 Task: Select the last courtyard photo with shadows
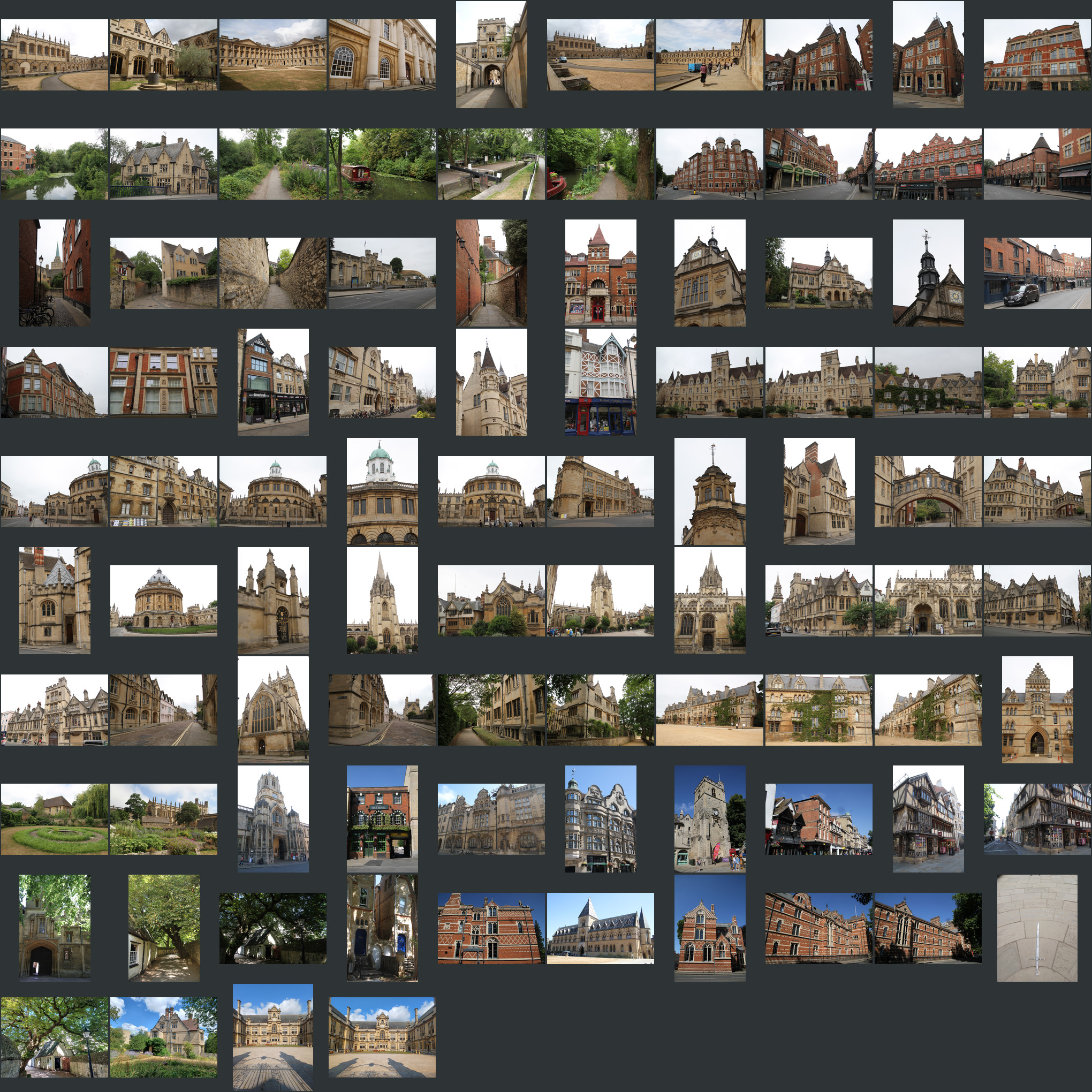pos(382,1037)
